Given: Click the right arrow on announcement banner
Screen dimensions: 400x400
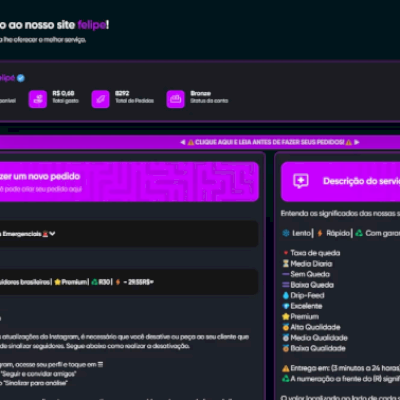Looking at the screenshot, I should tap(357, 142).
